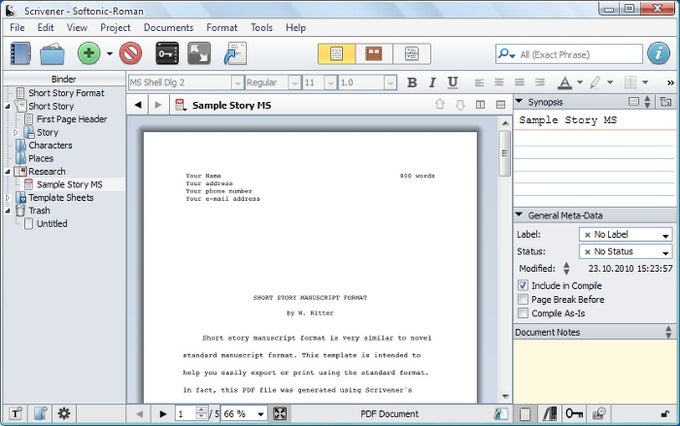This screenshot has width=680, height=426.
Task: Click the project settings gear icon
Action: tap(64, 413)
